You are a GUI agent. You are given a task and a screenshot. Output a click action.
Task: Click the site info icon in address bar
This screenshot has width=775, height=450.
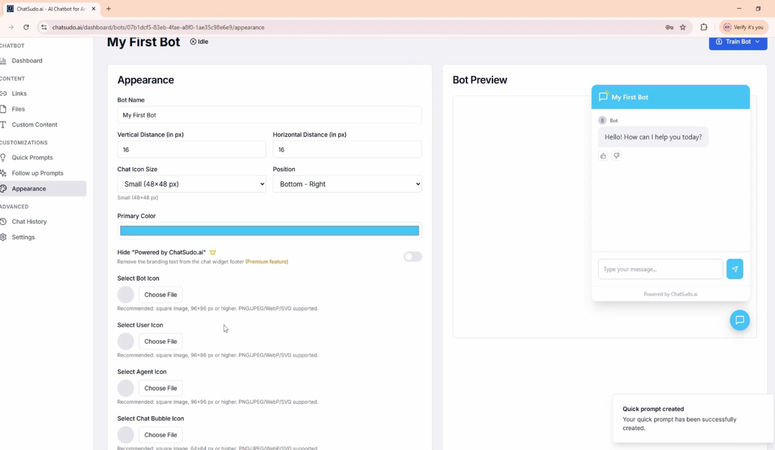click(x=44, y=28)
